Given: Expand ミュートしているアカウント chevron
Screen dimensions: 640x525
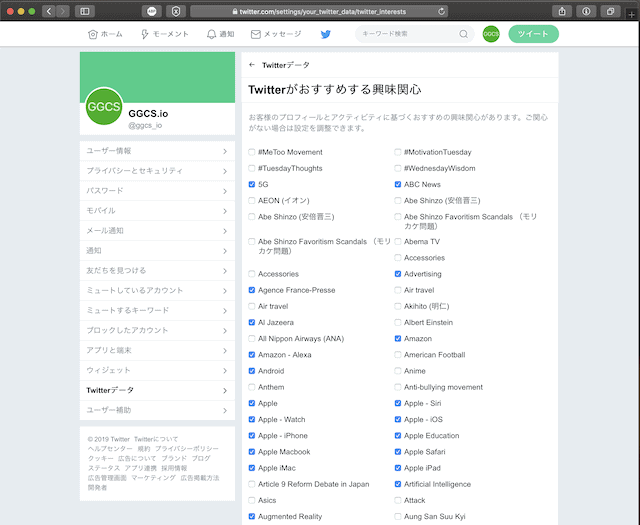Looking at the screenshot, I should [225, 291].
